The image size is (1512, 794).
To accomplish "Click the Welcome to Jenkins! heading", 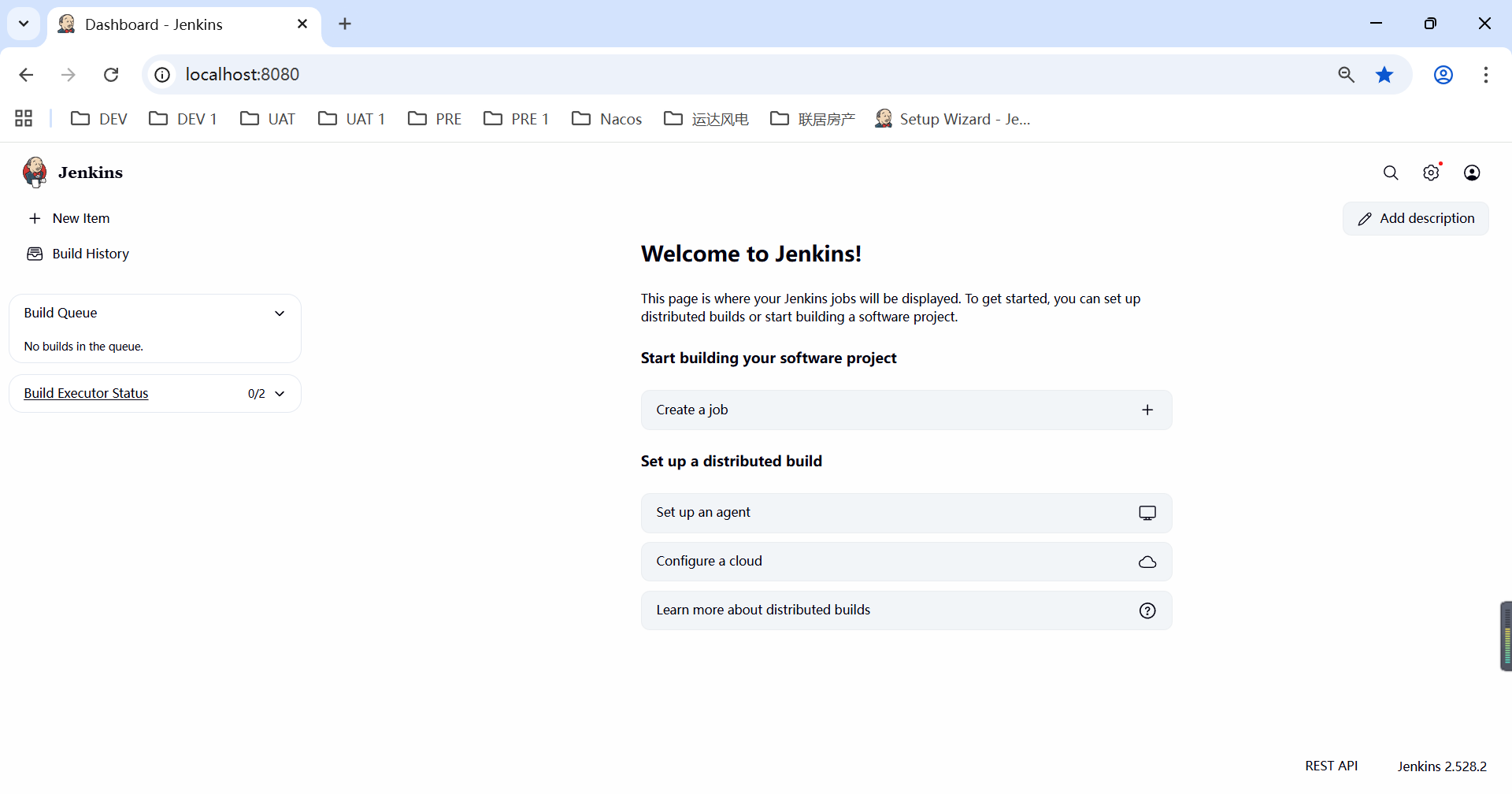I will [x=751, y=254].
